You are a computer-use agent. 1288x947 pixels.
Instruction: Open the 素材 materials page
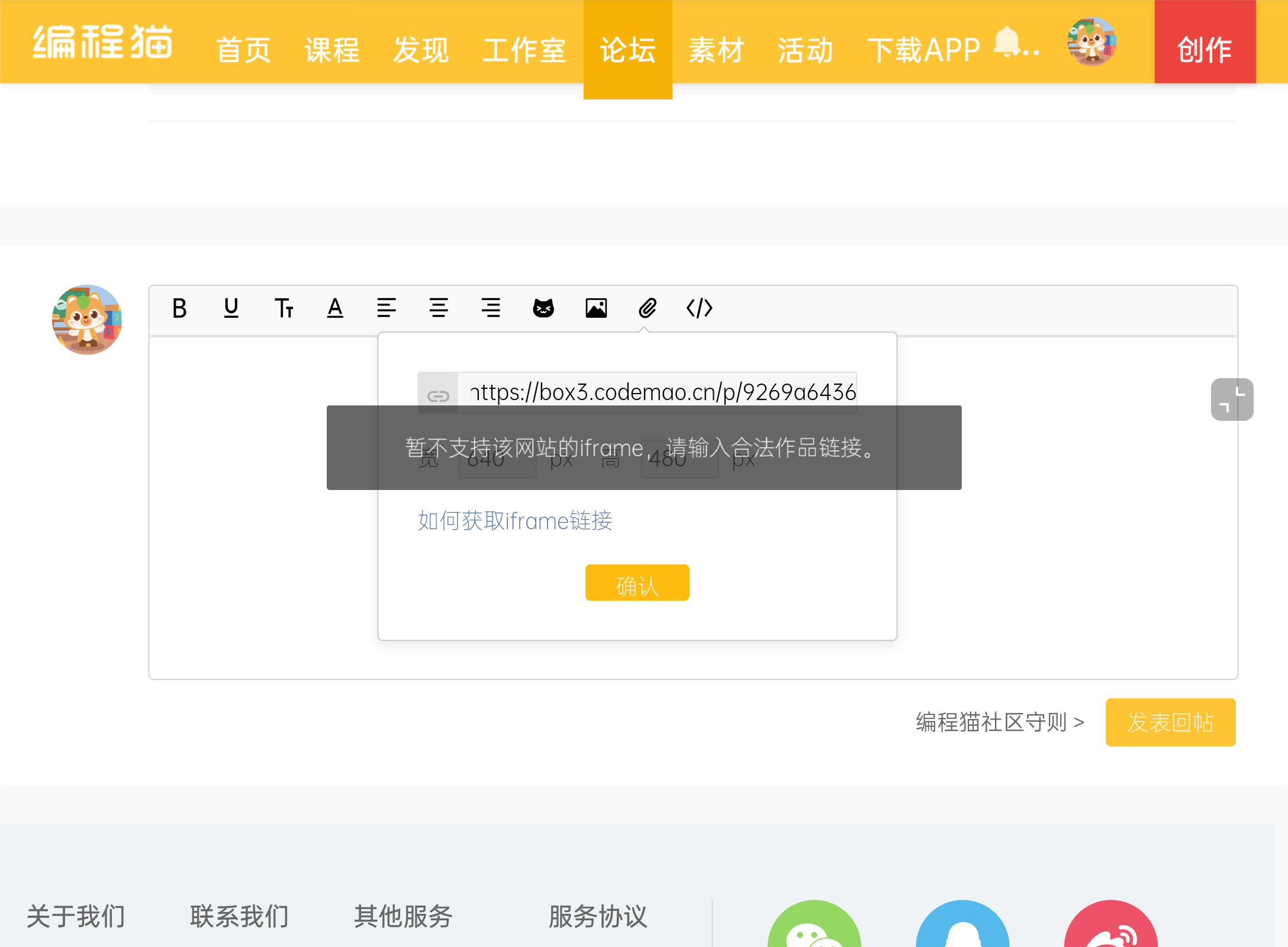[x=716, y=50]
